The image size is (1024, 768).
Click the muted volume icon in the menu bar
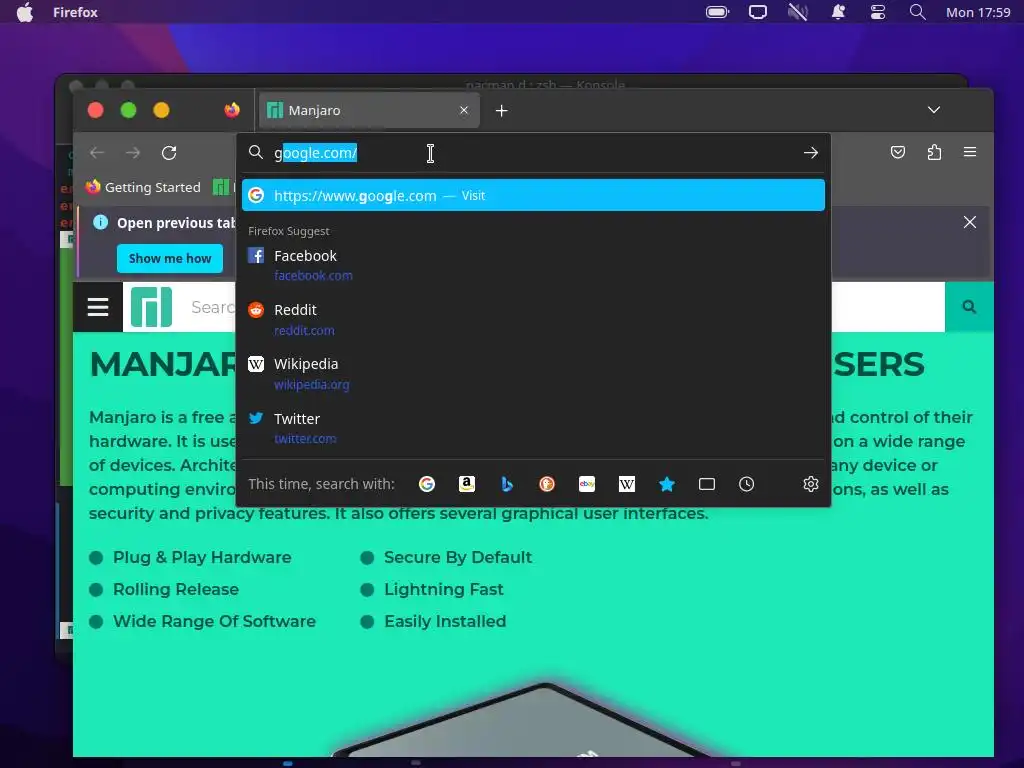click(x=798, y=12)
